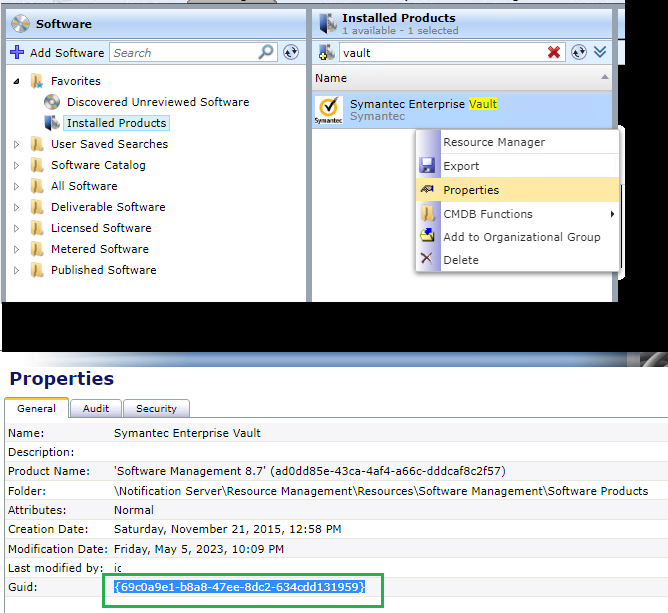Viewport: 668px width, 613px height.
Task: Switch to the Security tab
Action: [156, 408]
